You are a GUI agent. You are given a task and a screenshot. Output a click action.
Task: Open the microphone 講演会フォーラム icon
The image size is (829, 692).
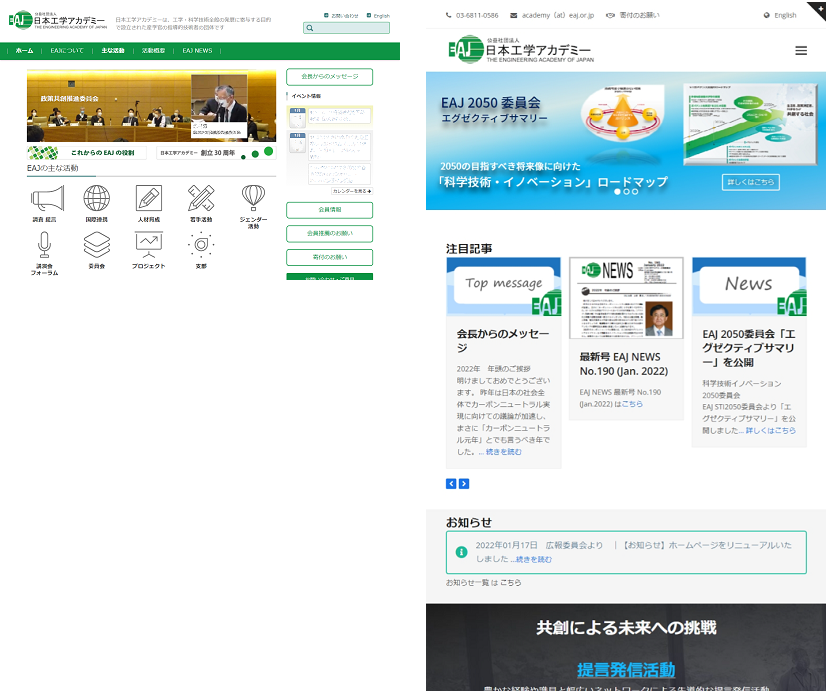[44, 245]
